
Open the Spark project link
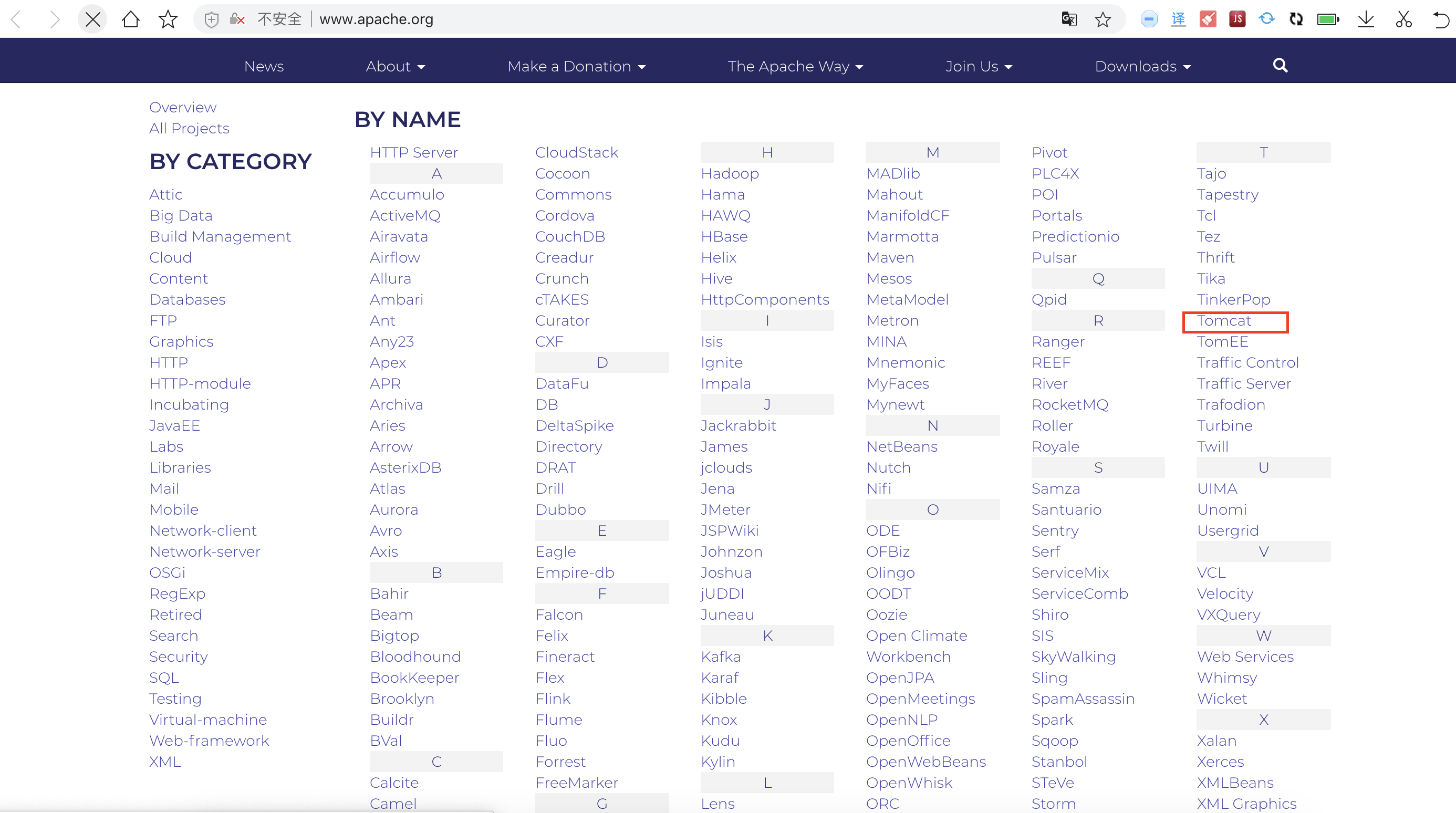(x=1052, y=720)
